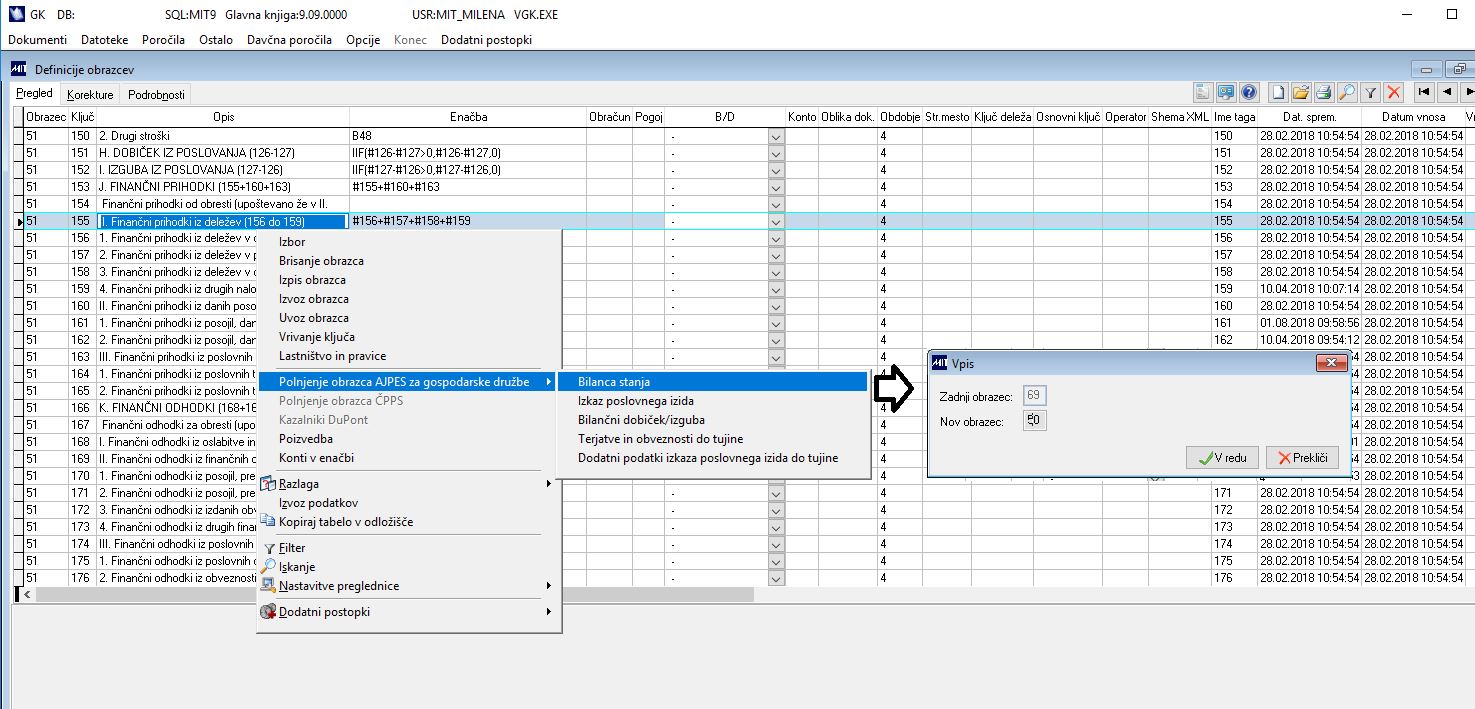
Task: Jump to first record arrow button
Action: [x=1424, y=92]
